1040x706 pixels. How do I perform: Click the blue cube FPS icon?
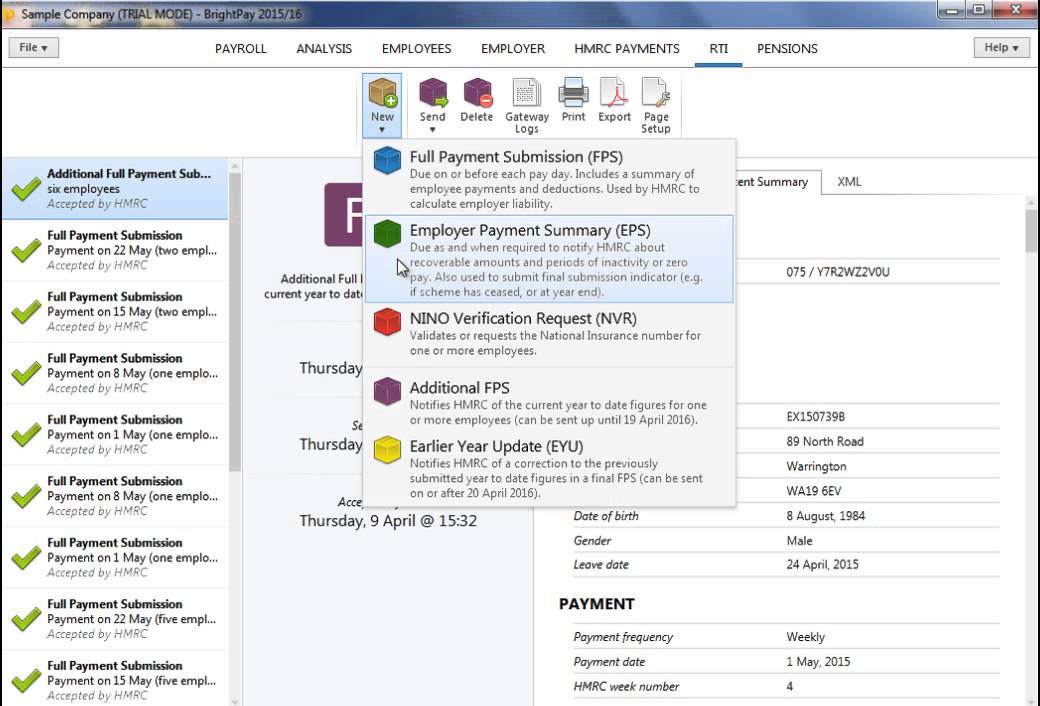click(387, 161)
